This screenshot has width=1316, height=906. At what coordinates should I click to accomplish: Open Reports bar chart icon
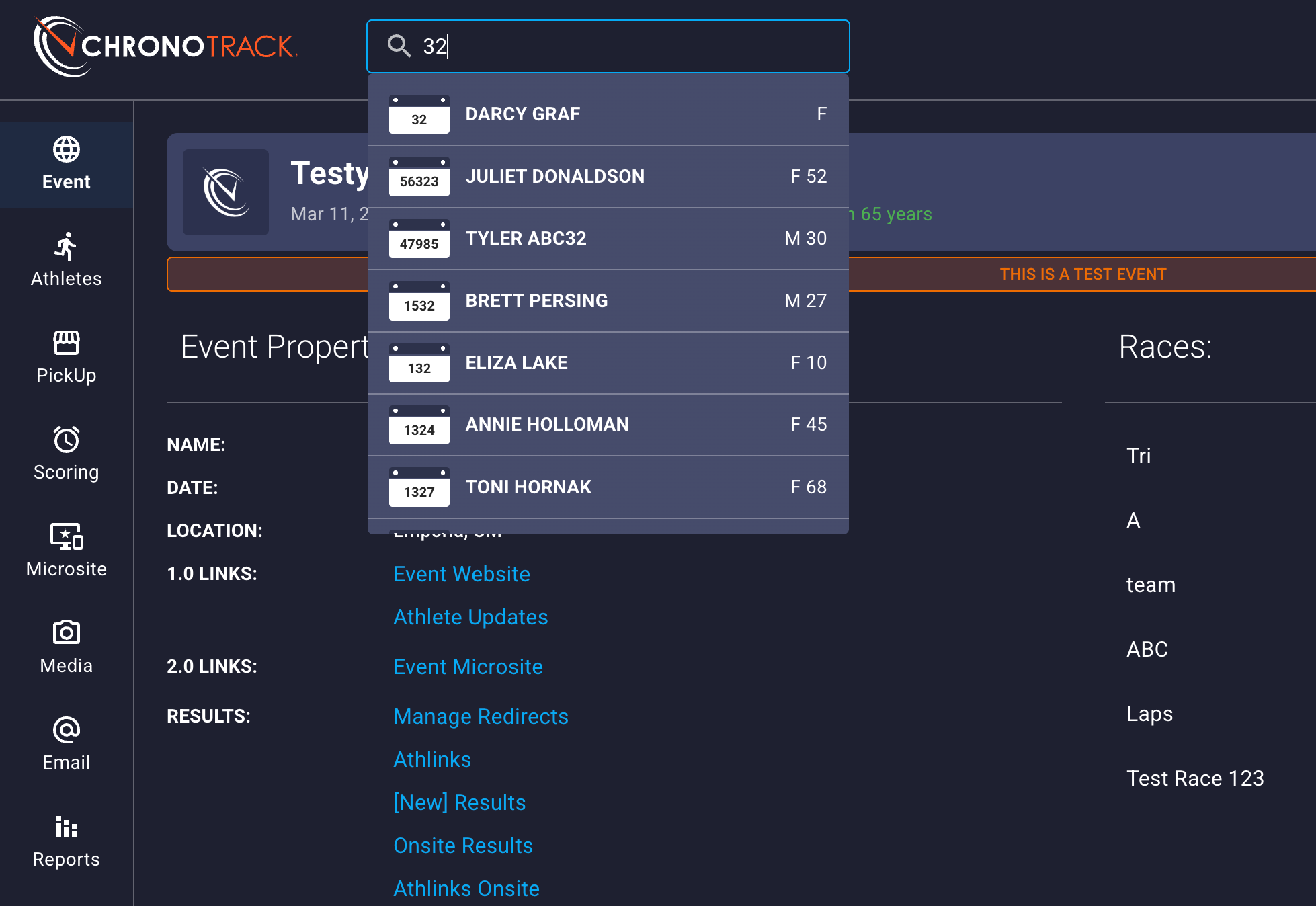66,827
